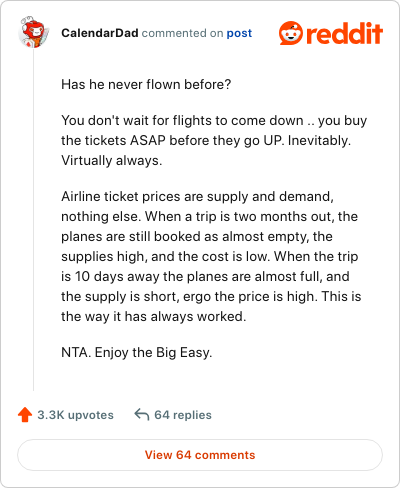Collapse the comment using the vertical thread line

pos(33,220)
